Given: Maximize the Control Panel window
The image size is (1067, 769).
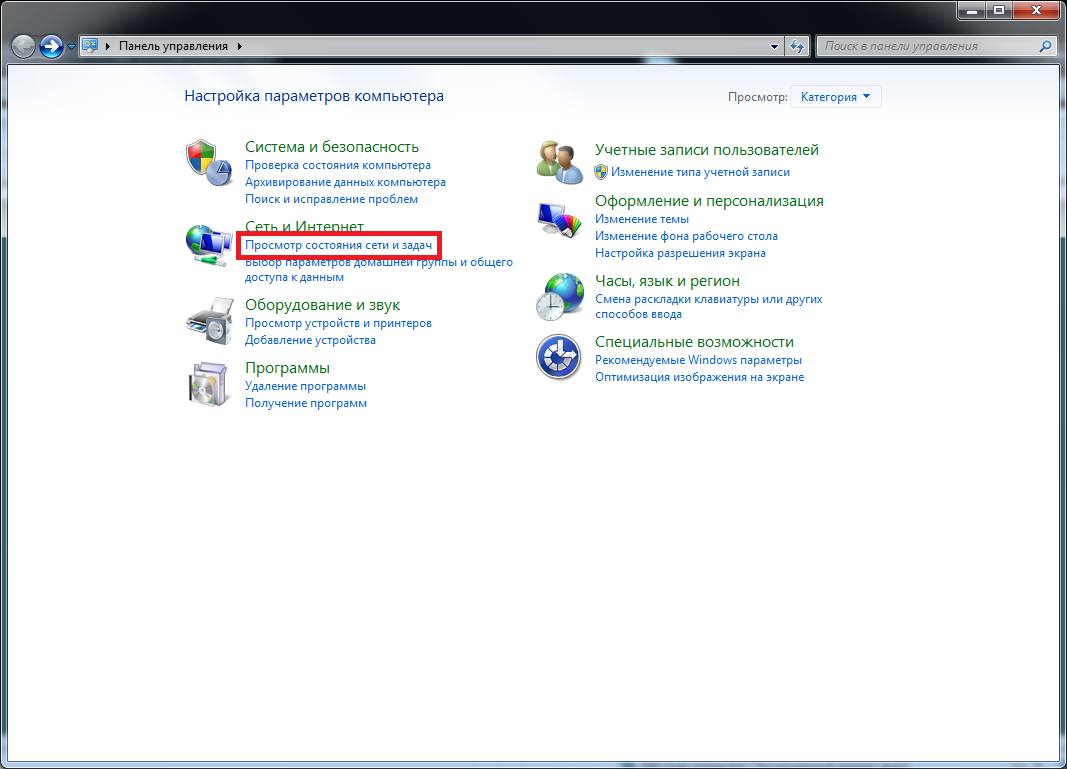Looking at the screenshot, I should click(x=998, y=10).
